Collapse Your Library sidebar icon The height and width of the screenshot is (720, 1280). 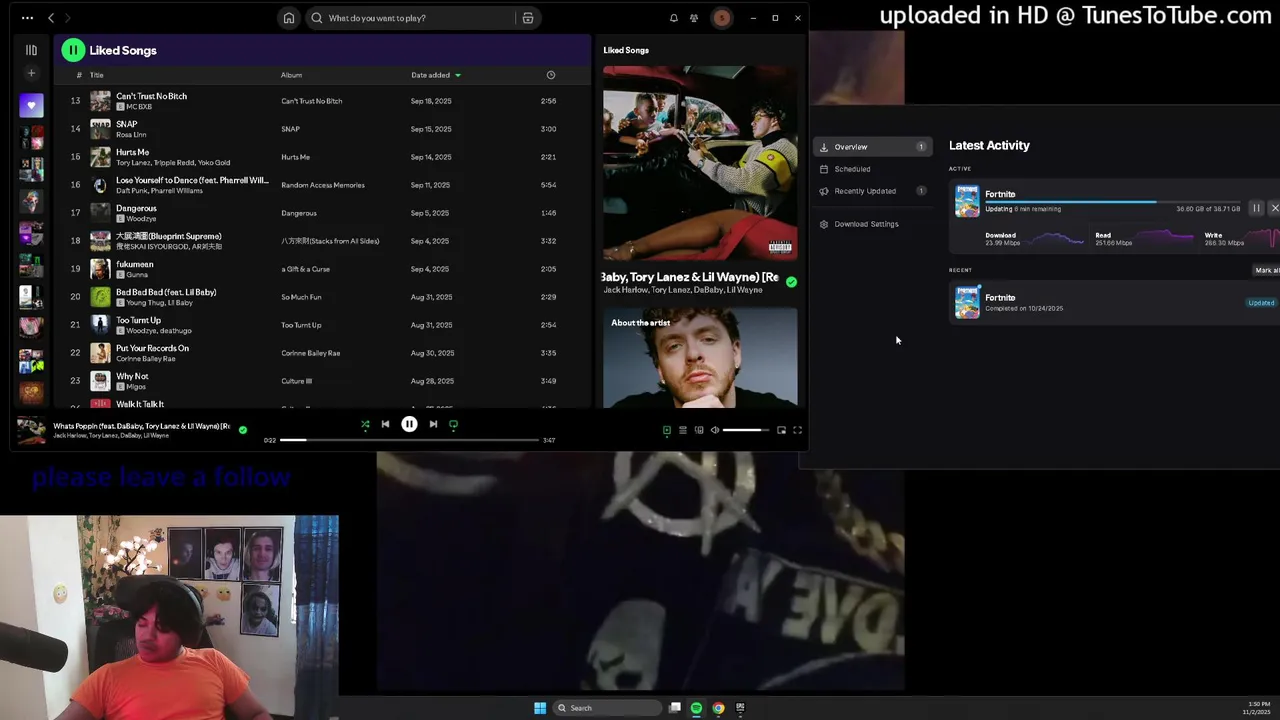(31, 50)
